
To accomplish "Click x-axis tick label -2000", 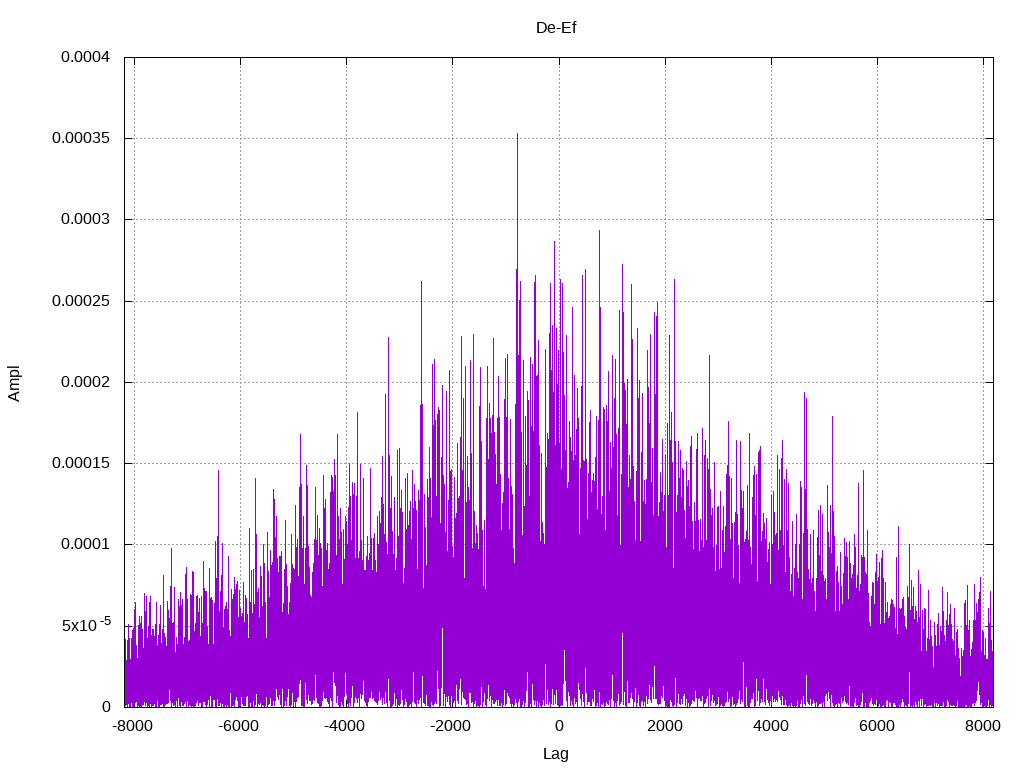I will pyautogui.click(x=451, y=726).
